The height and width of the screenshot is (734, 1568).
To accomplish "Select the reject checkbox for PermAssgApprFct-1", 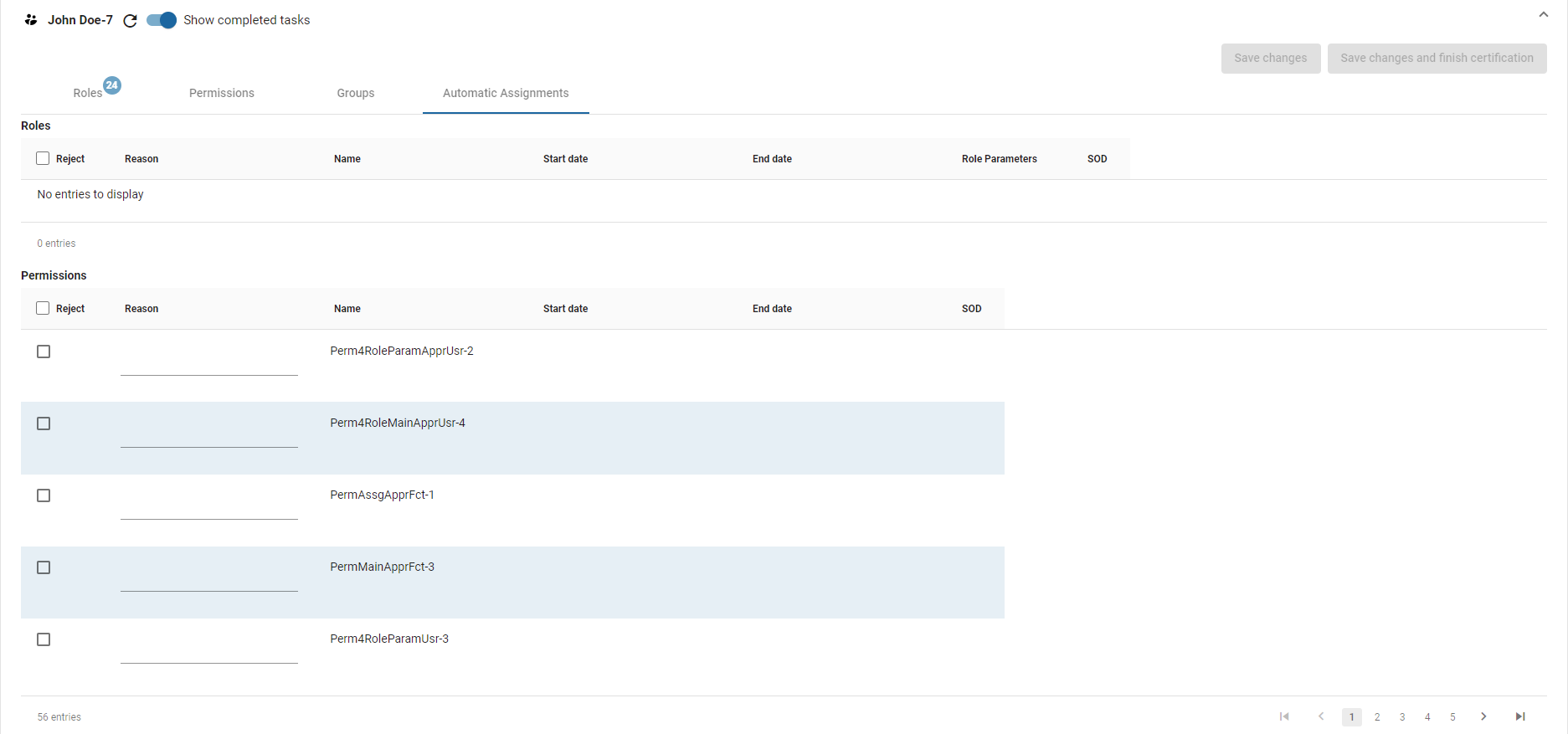I will (44, 495).
